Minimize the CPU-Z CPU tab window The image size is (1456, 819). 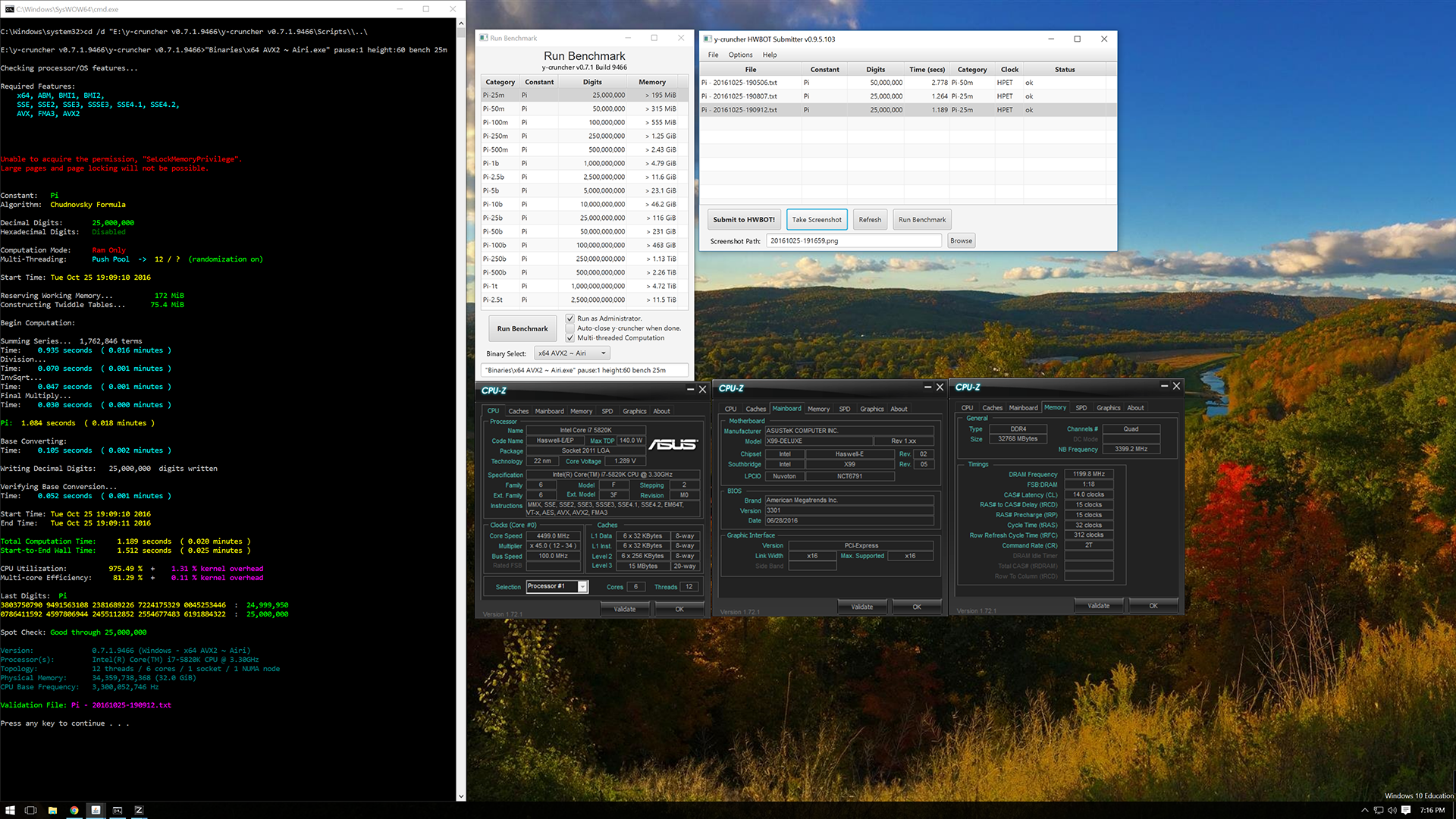[690, 389]
